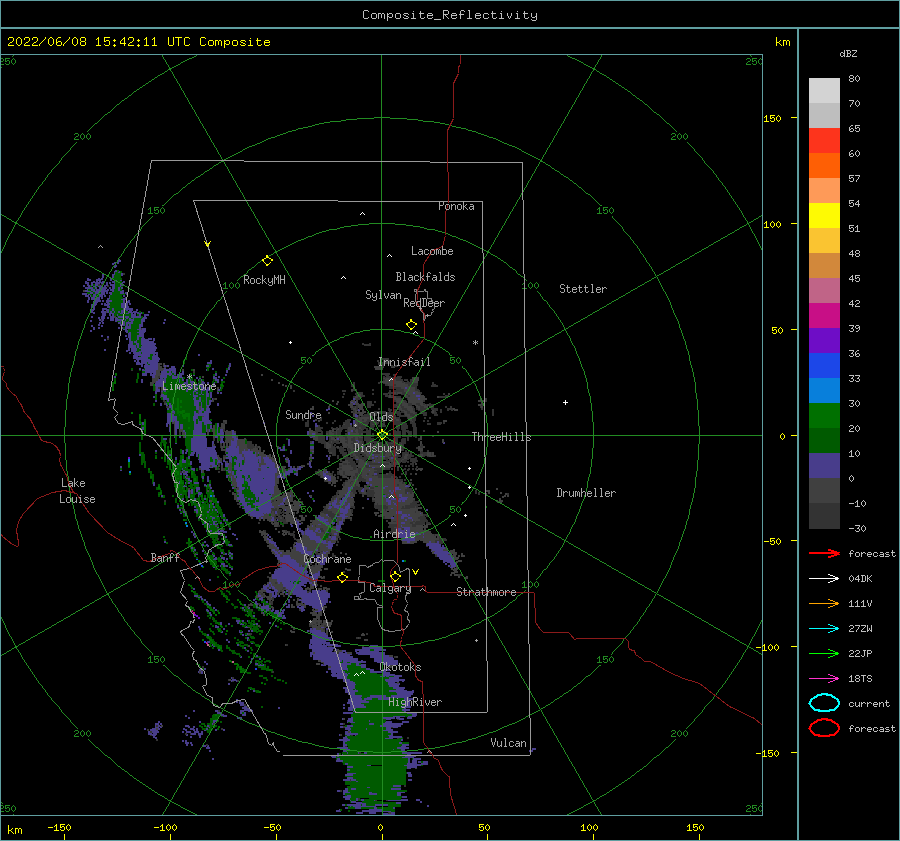
Task: Click the dBZ legend heading
Action: 848,53
